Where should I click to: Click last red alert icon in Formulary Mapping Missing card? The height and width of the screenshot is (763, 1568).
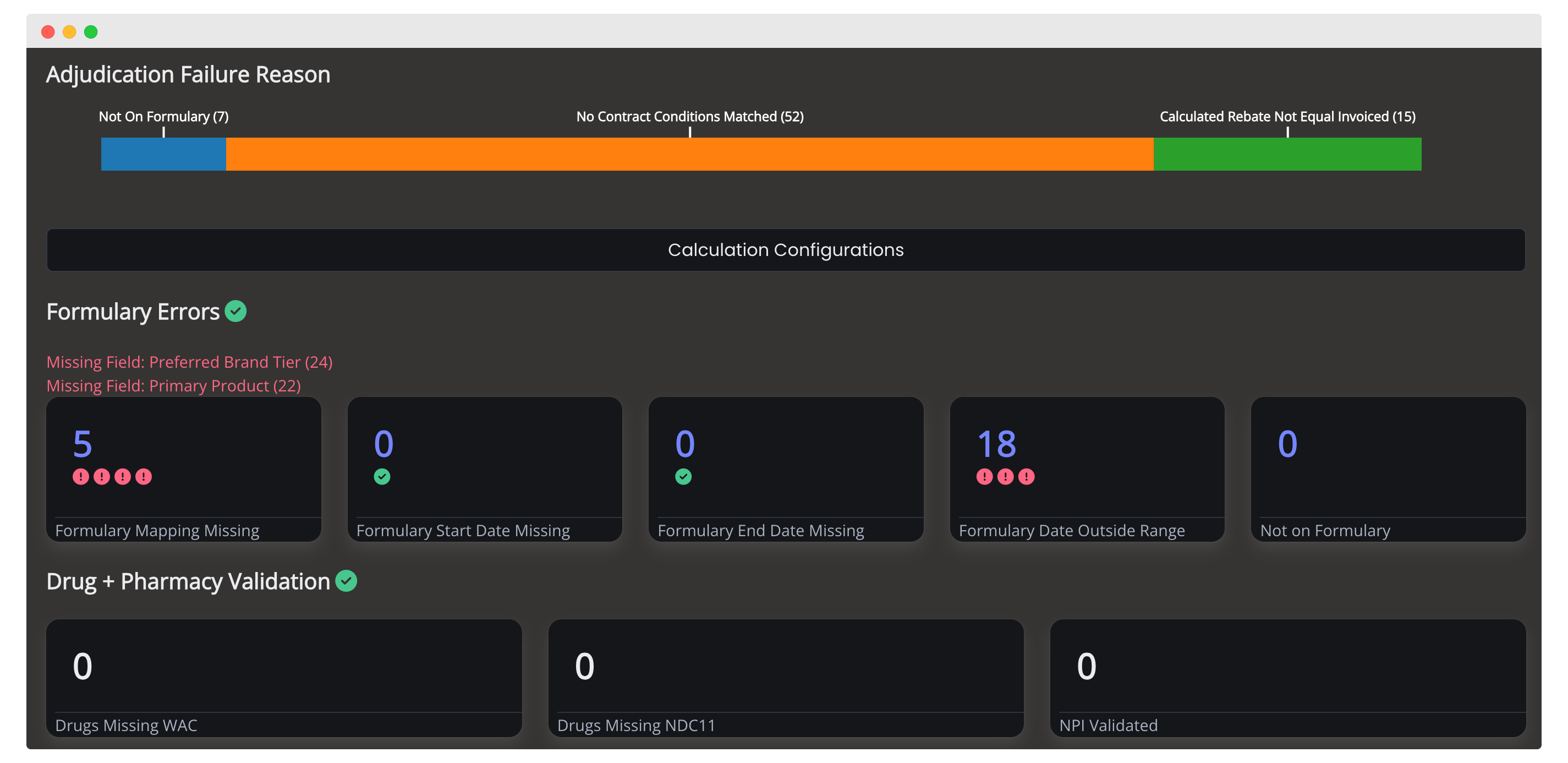[x=144, y=476]
